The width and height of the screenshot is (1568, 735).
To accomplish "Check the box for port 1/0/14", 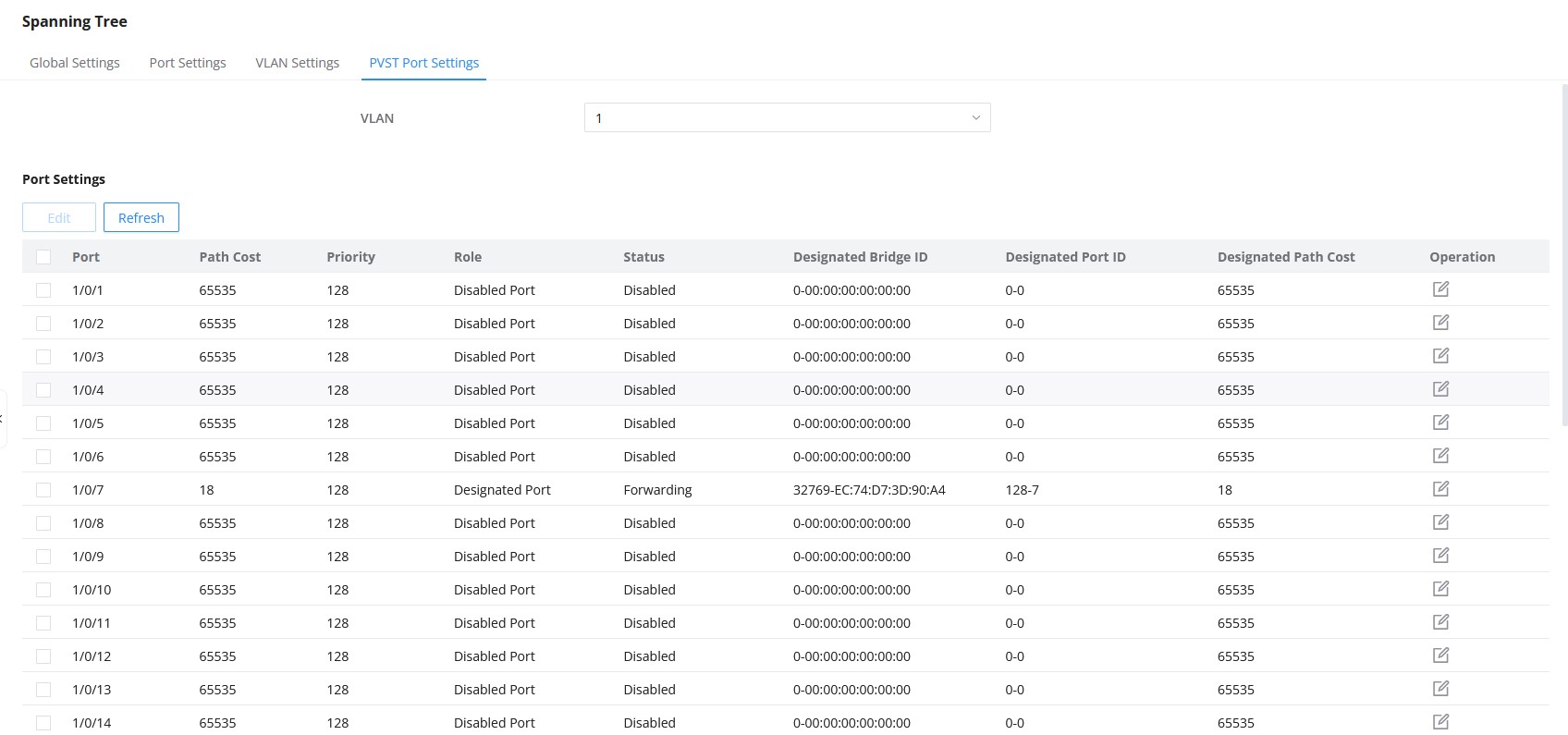I will 43,723.
